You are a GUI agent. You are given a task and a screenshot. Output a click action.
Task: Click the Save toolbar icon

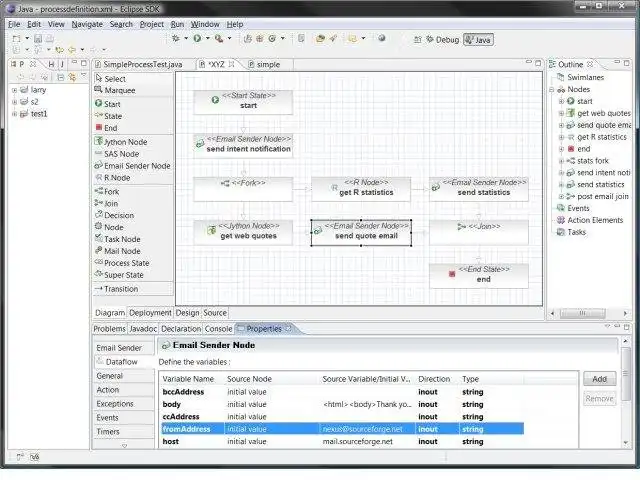click(x=38, y=38)
